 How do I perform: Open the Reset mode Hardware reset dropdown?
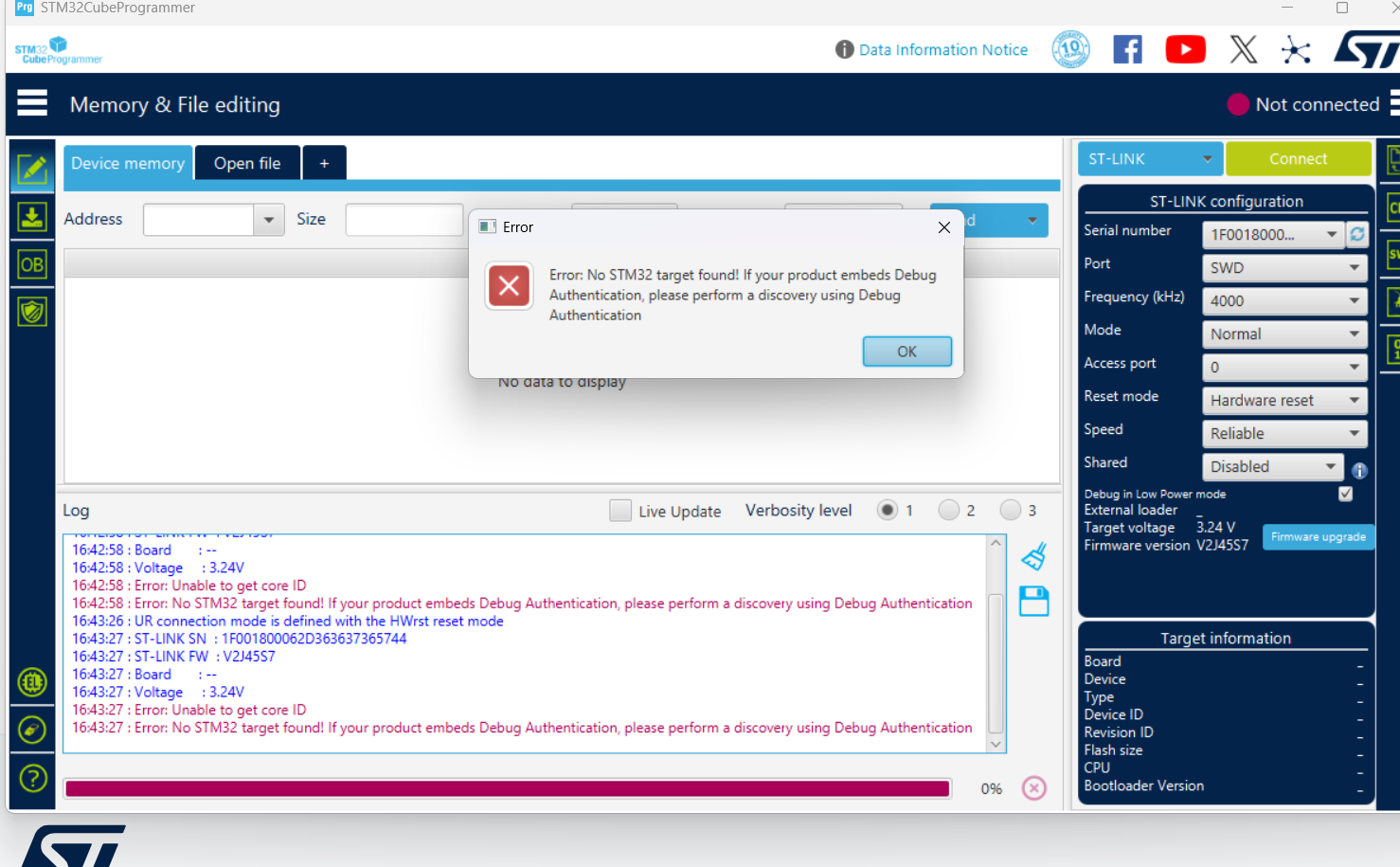1284,401
